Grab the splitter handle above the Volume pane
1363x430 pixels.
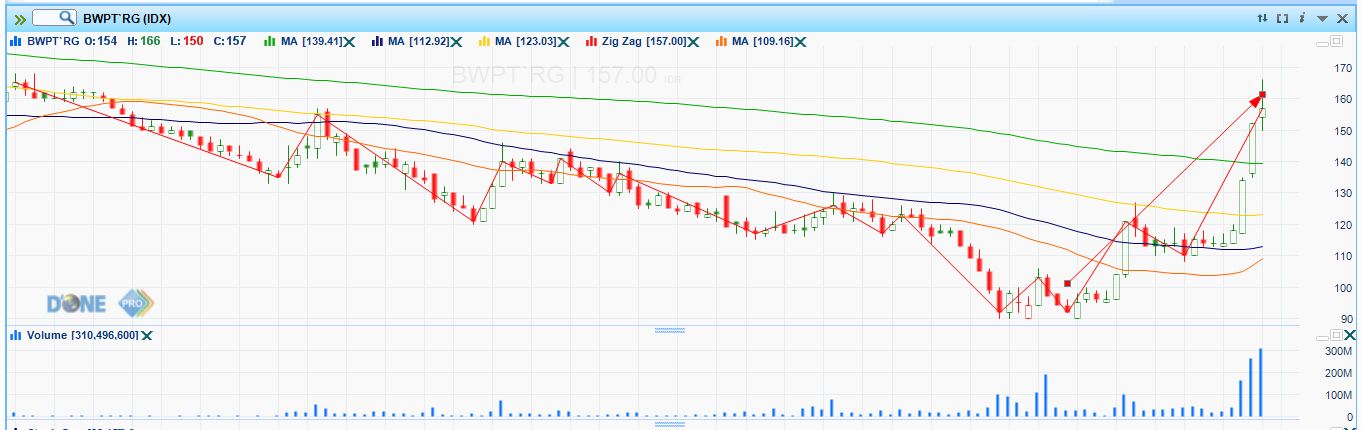pos(669,328)
